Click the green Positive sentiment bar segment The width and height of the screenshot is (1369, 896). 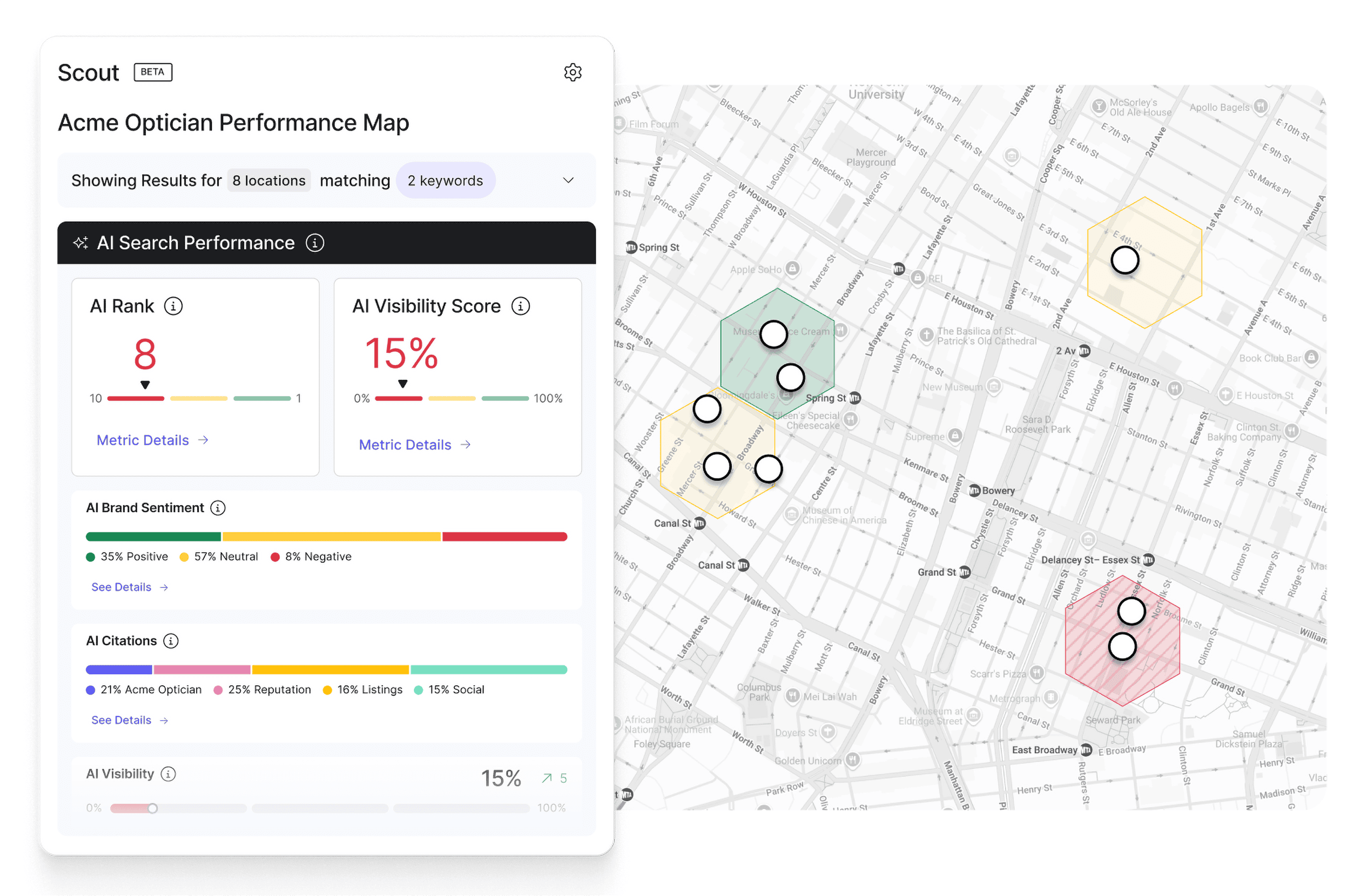(x=153, y=537)
